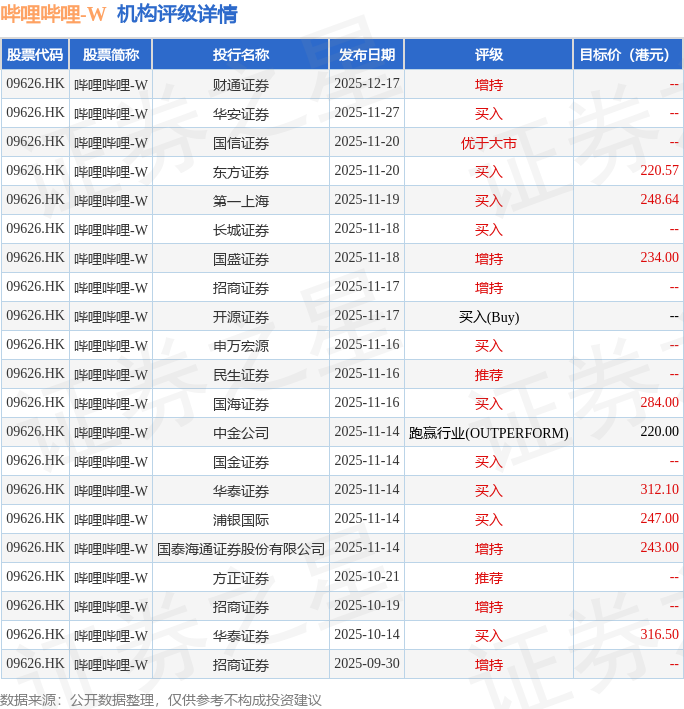Click 国泰海通证券股份有限公司 cell

(x=241, y=549)
